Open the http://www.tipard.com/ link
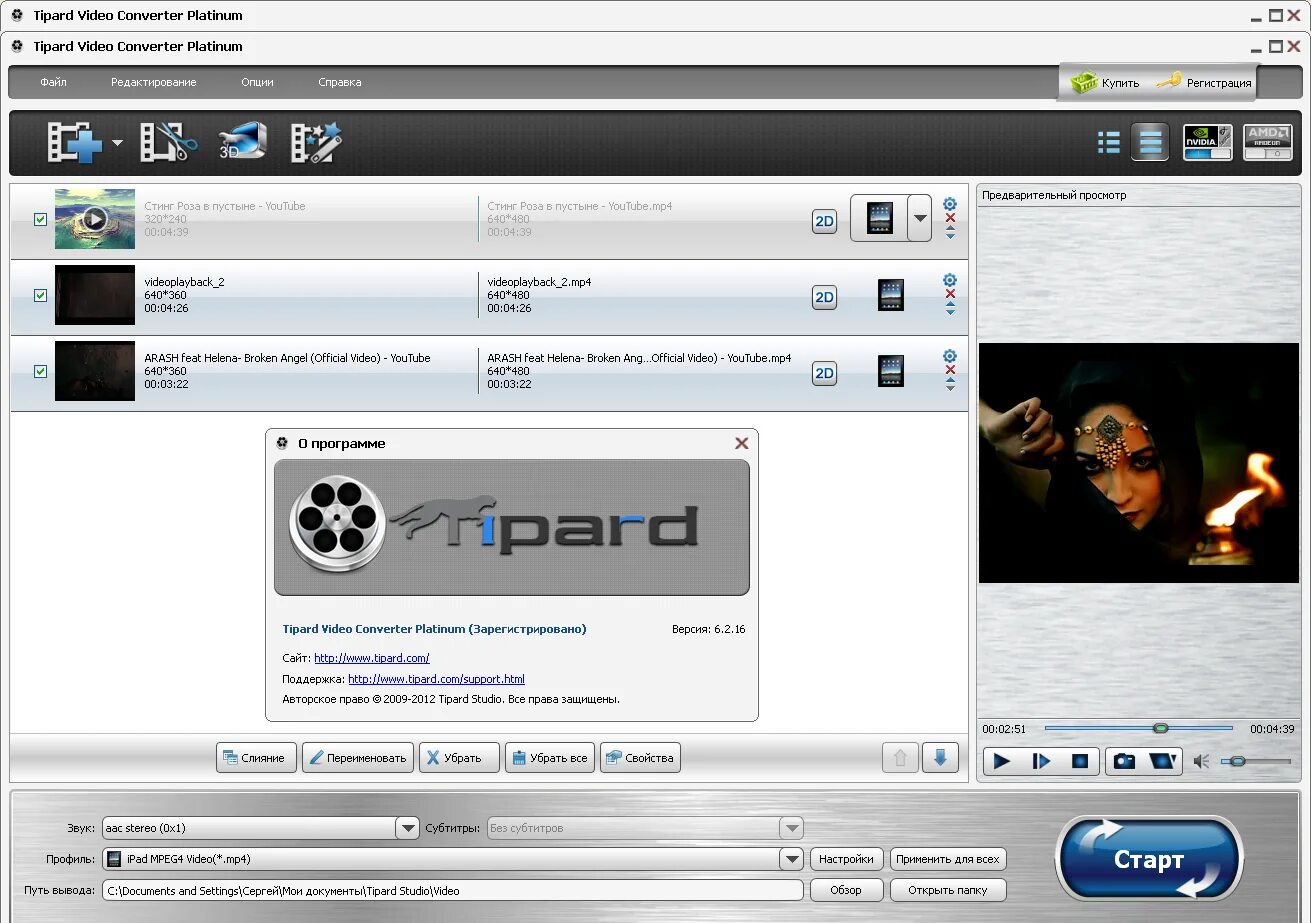This screenshot has height=923, width=1311. [x=372, y=658]
